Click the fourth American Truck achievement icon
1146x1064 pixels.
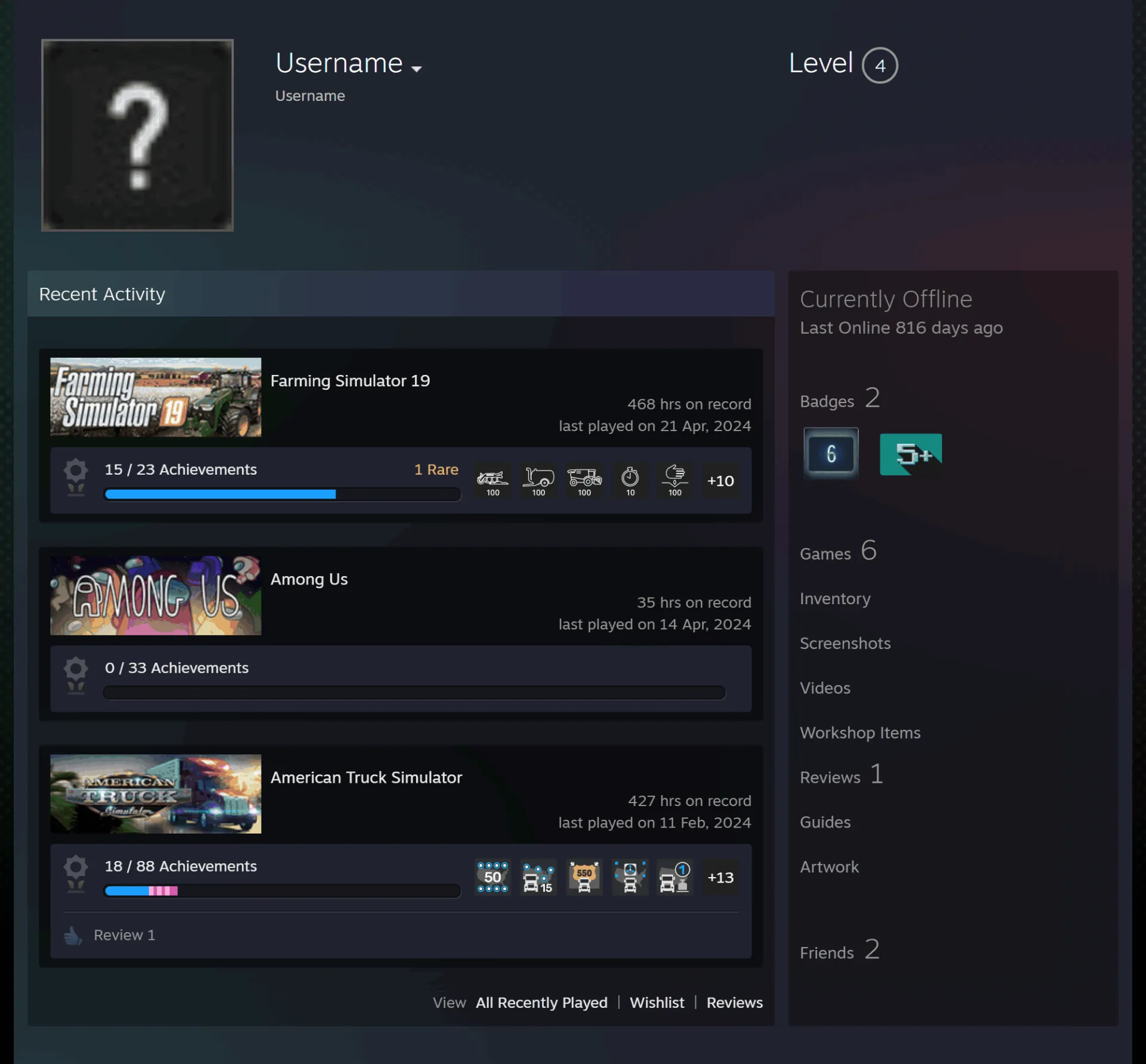pos(630,877)
